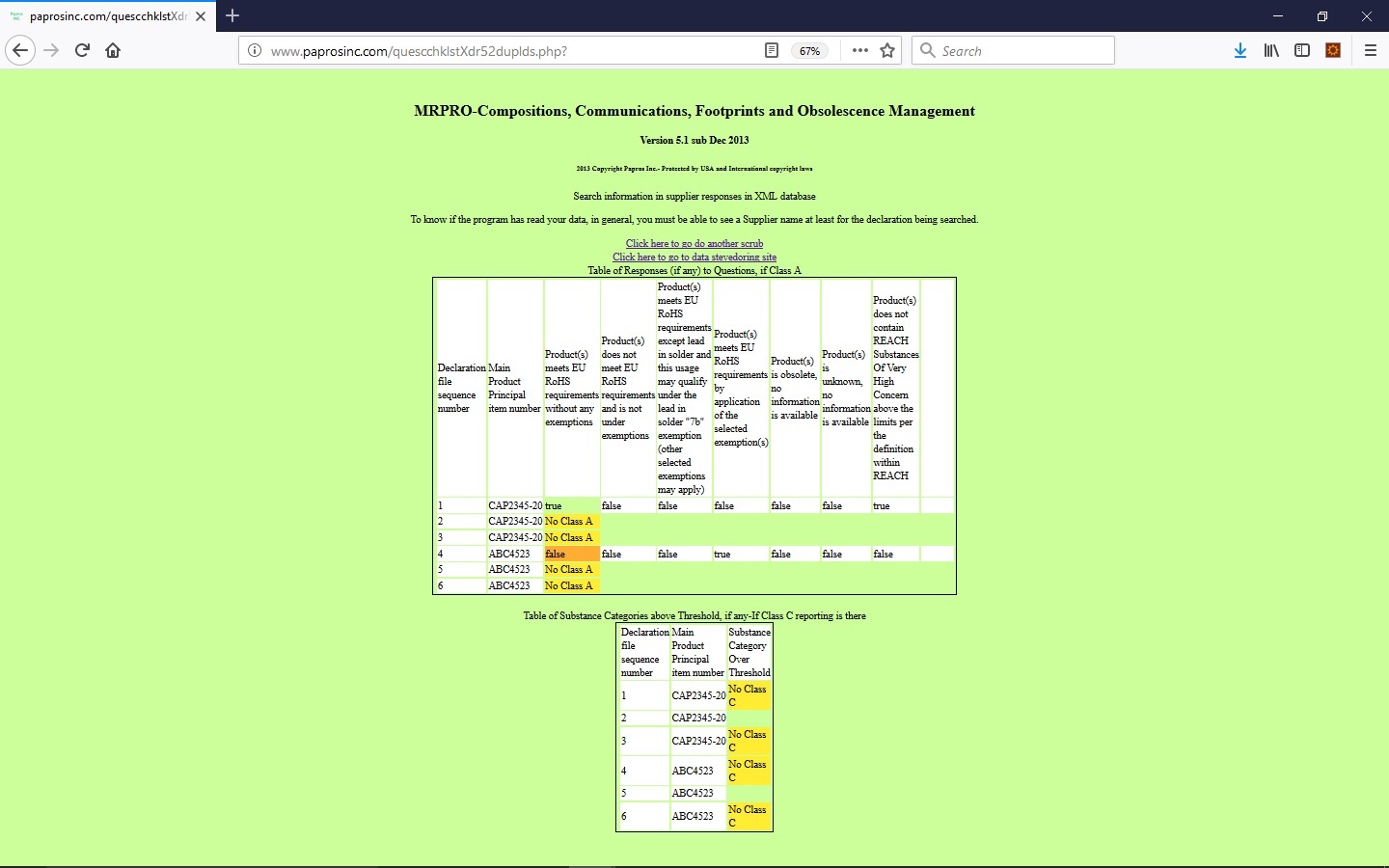The width and height of the screenshot is (1389, 868).
Task: Click 'No Class C' in second table row 6
Action: pyautogui.click(x=749, y=816)
